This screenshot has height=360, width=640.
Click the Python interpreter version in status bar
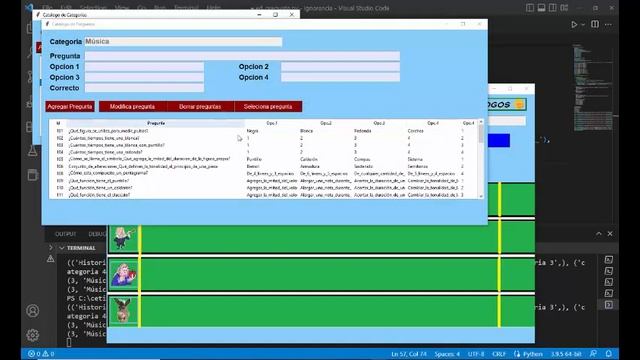(566, 354)
